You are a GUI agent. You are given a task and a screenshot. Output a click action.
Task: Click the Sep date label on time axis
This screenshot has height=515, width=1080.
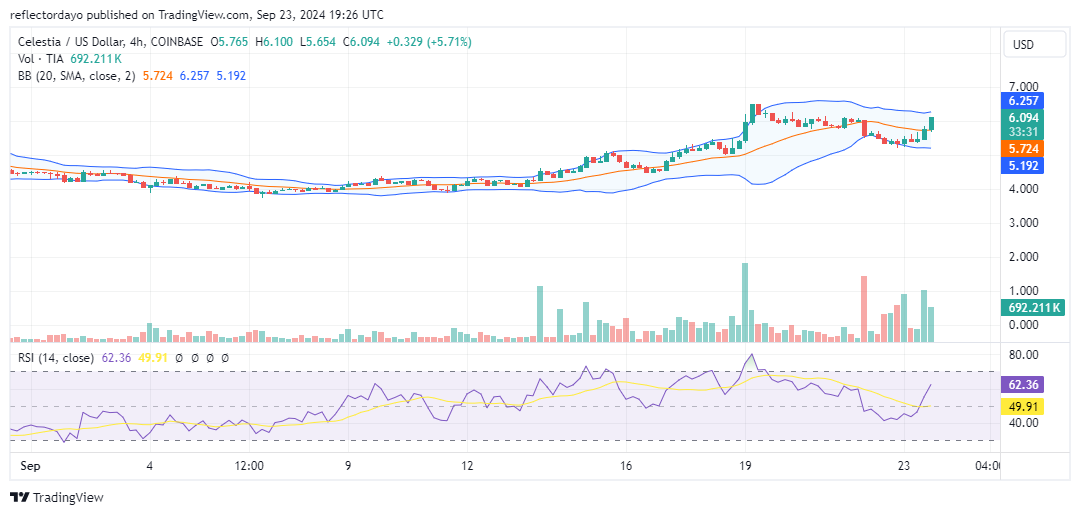click(32, 466)
